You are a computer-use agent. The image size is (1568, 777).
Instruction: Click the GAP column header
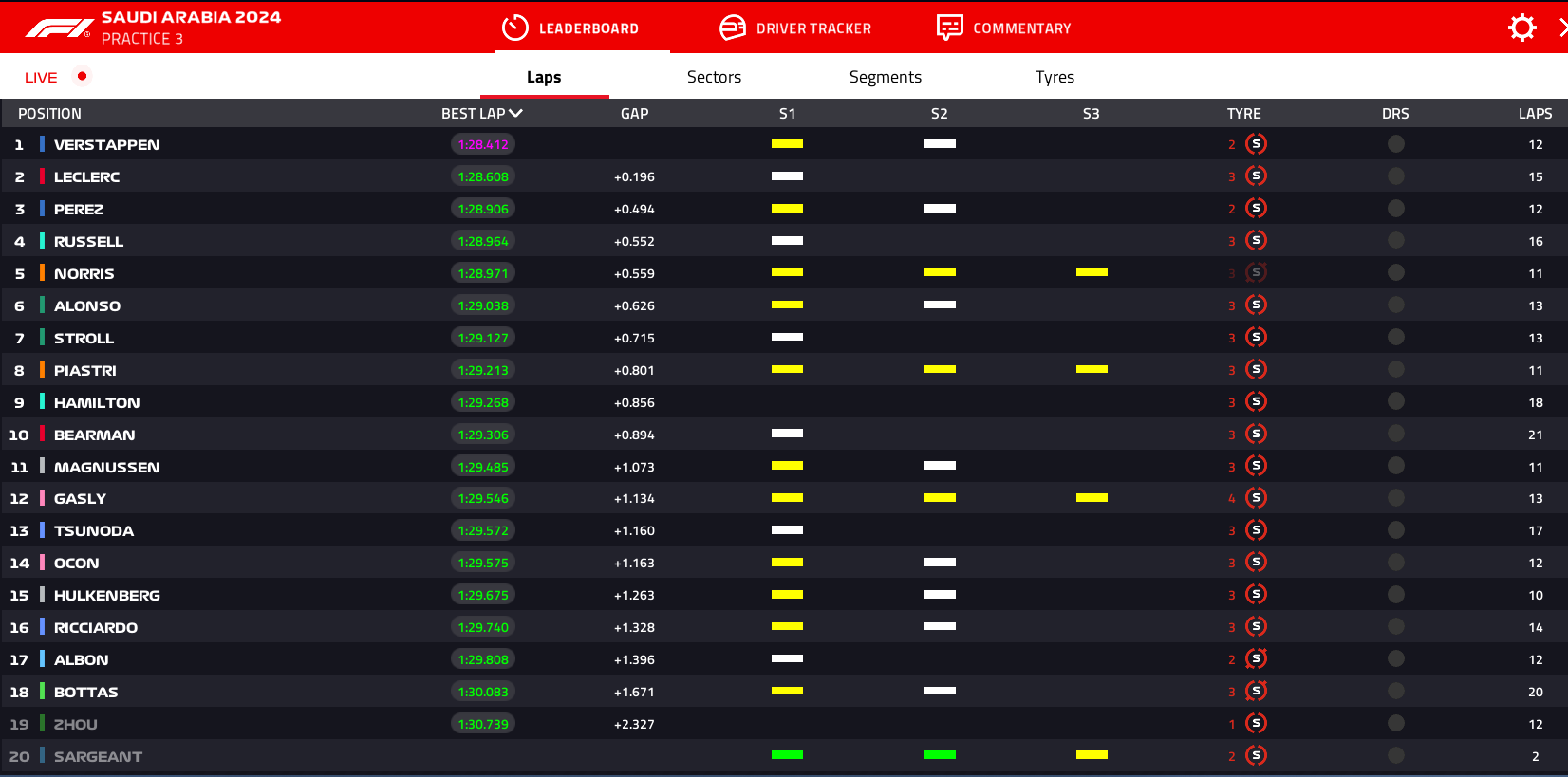634,113
